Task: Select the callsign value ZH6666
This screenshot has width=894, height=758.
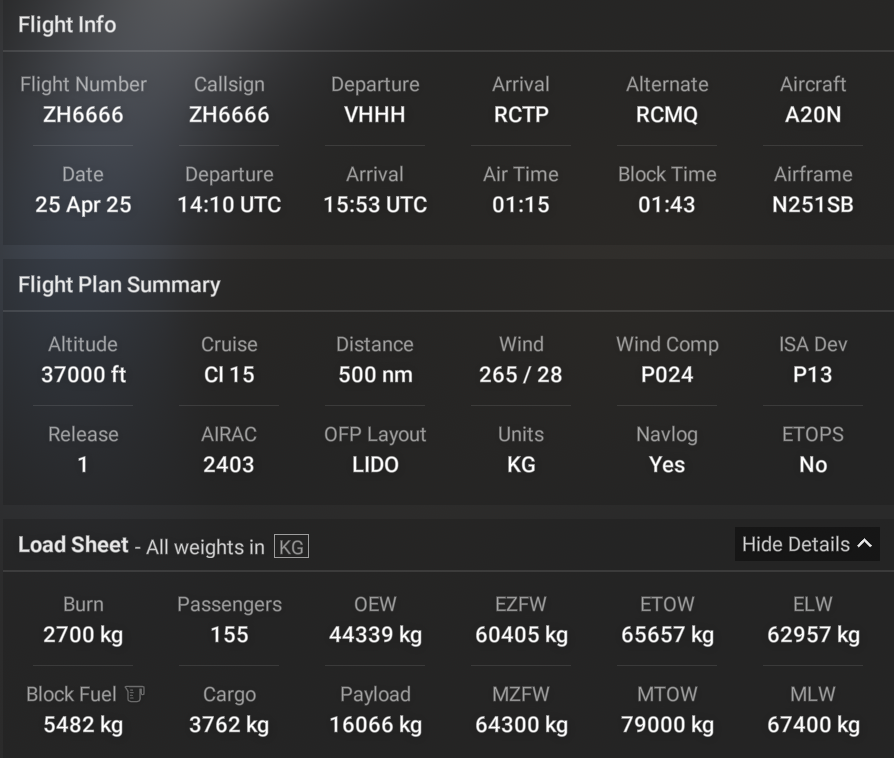Action: click(x=229, y=115)
